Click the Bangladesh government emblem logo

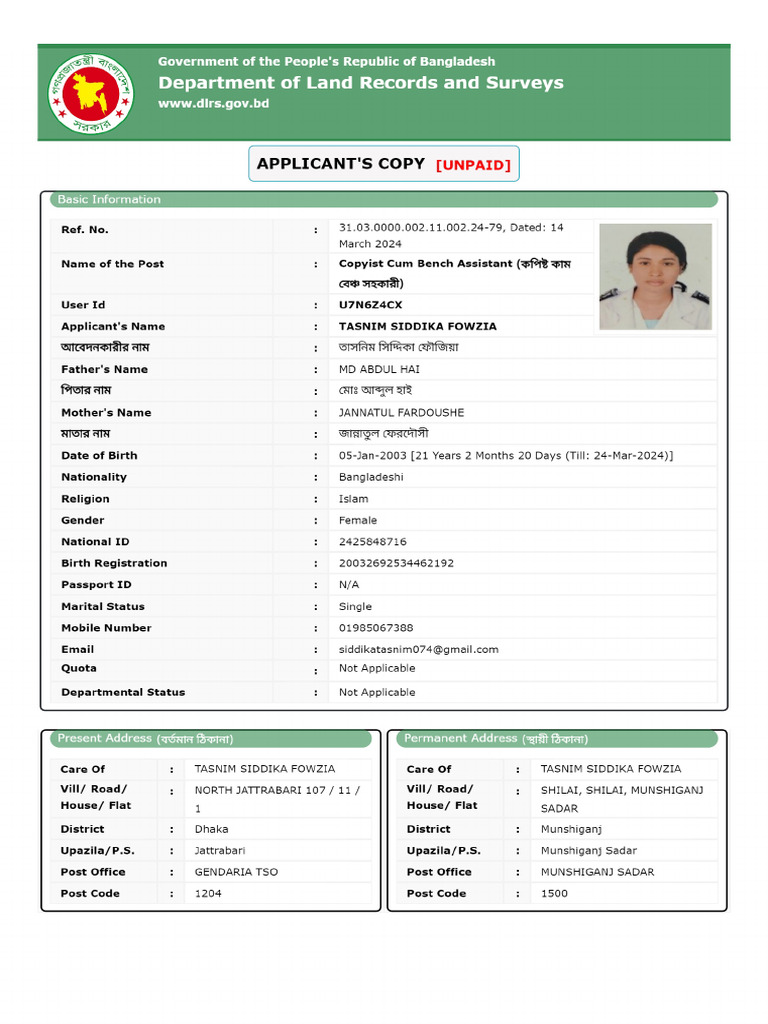click(91, 94)
